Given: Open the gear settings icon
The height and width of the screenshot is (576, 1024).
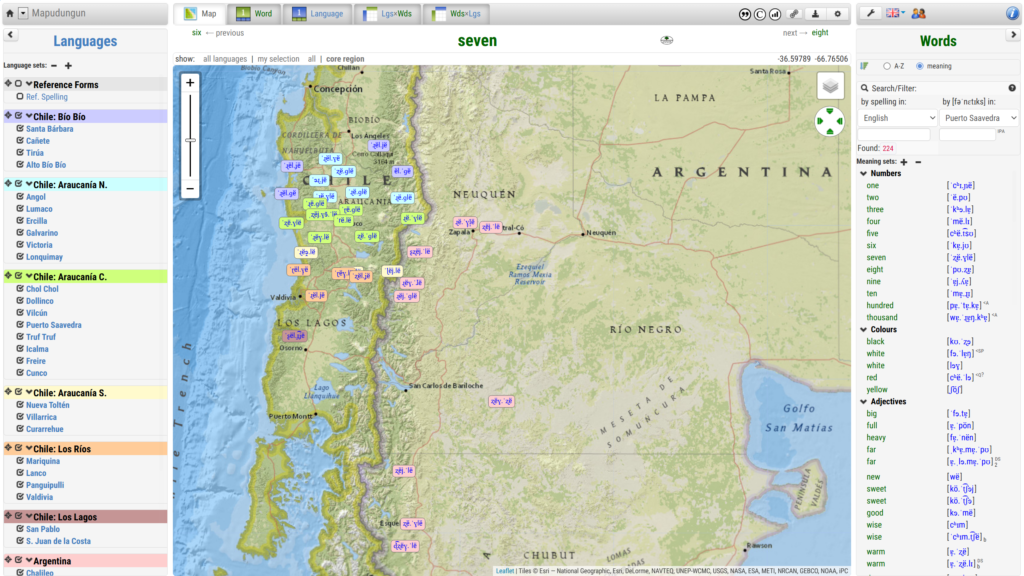Looking at the screenshot, I should [x=838, y=14].
